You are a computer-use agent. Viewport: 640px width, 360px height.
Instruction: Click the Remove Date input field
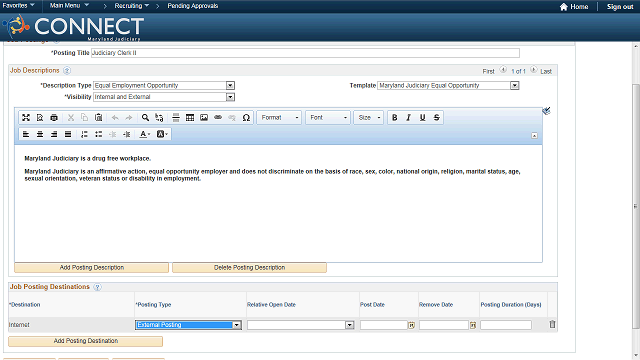tap(443, 325)
